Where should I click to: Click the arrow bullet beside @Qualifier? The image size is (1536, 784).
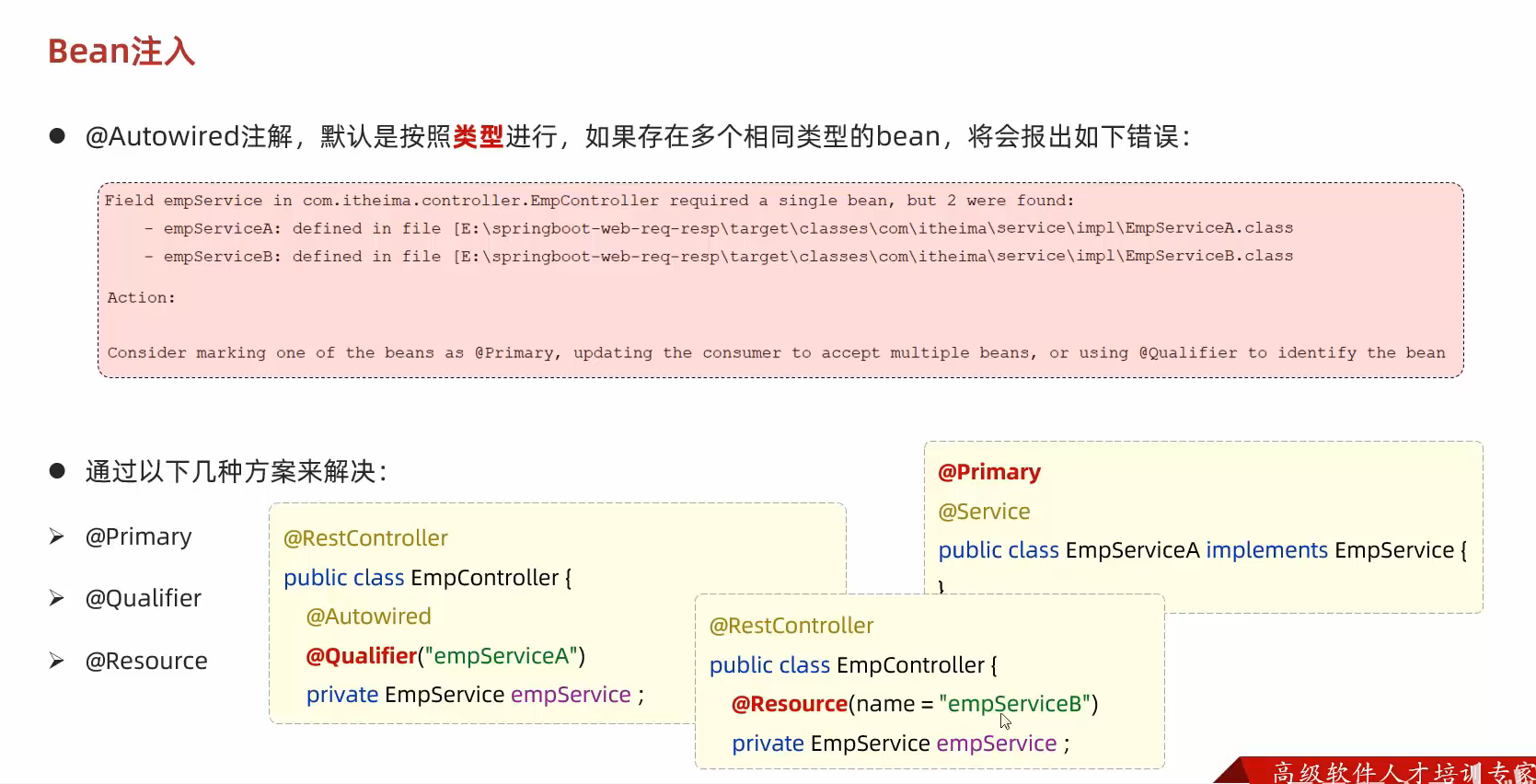tap(57, 598)
